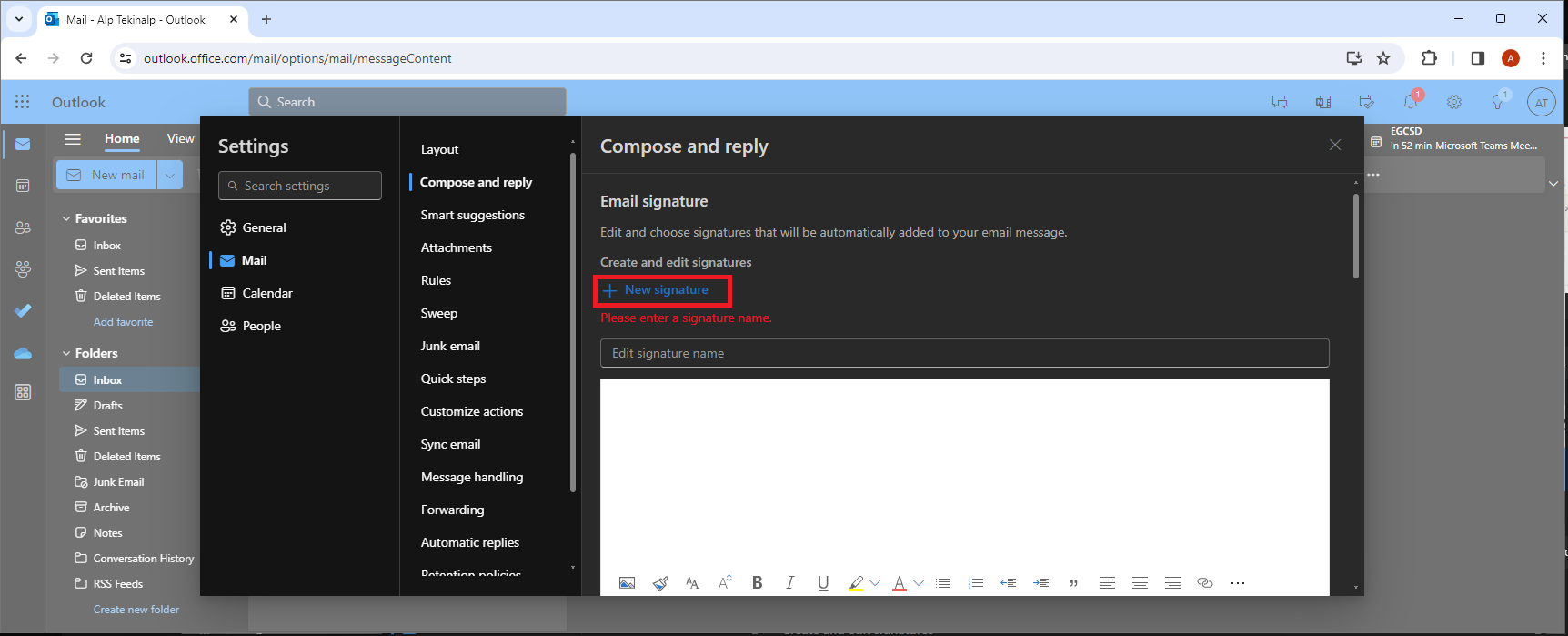Open highlight color dropdown arrow

pos(875,583)
